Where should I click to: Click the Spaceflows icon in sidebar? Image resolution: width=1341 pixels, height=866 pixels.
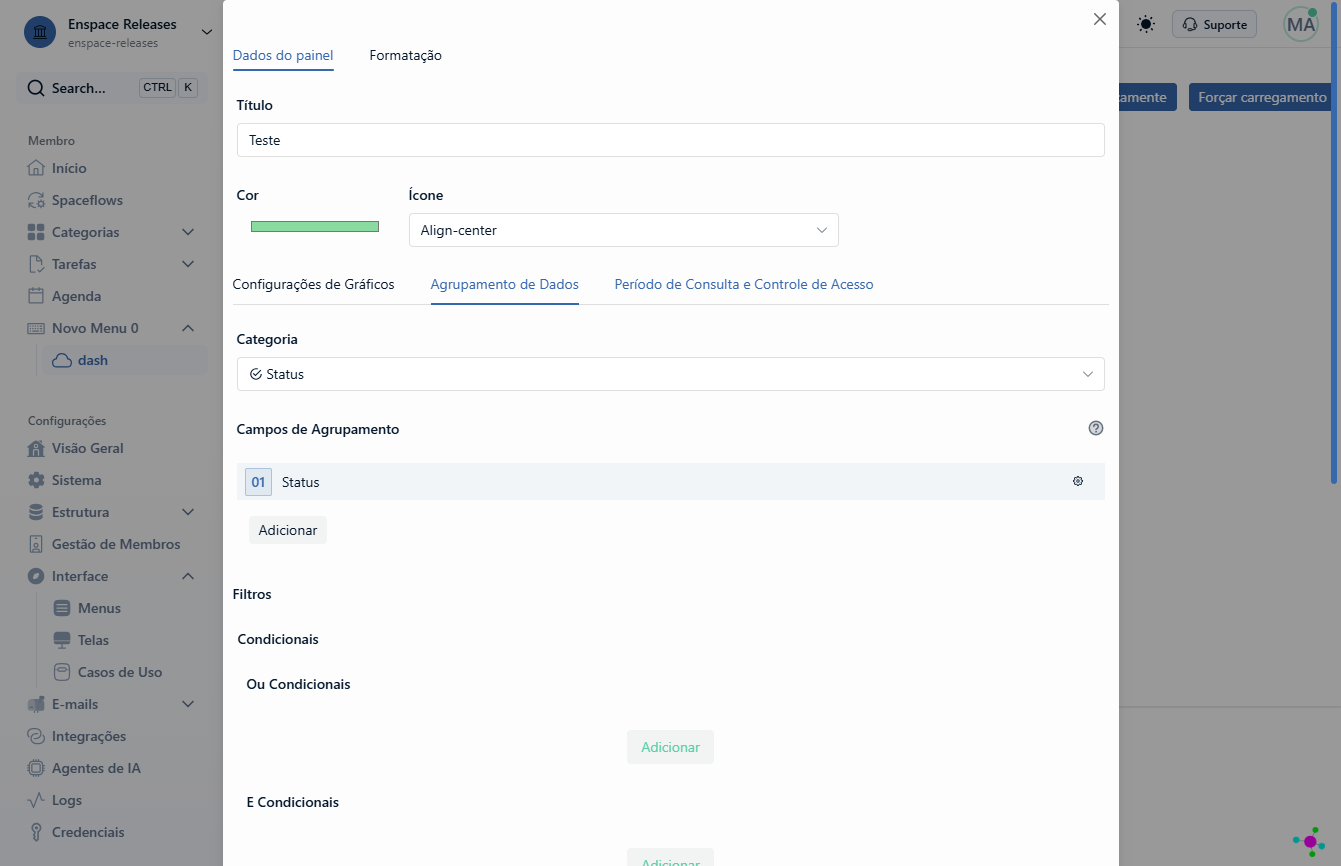tap(36, 200)
